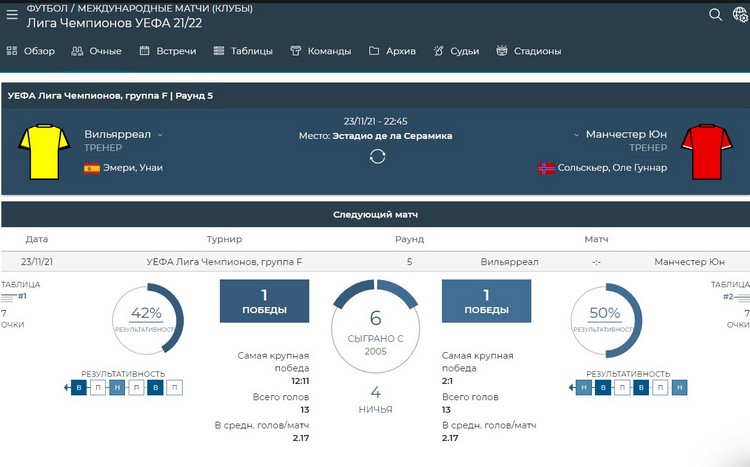Click the Norway flag next to Сольскьер

tap(546, 168)
